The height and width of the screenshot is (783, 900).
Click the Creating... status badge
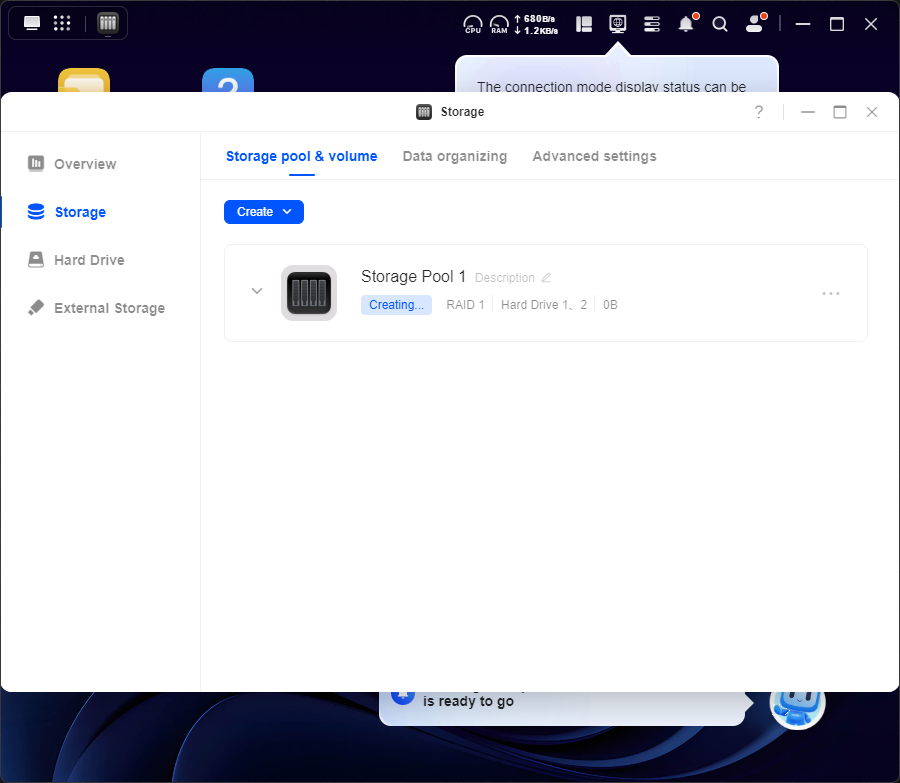(x=396, y=305)
